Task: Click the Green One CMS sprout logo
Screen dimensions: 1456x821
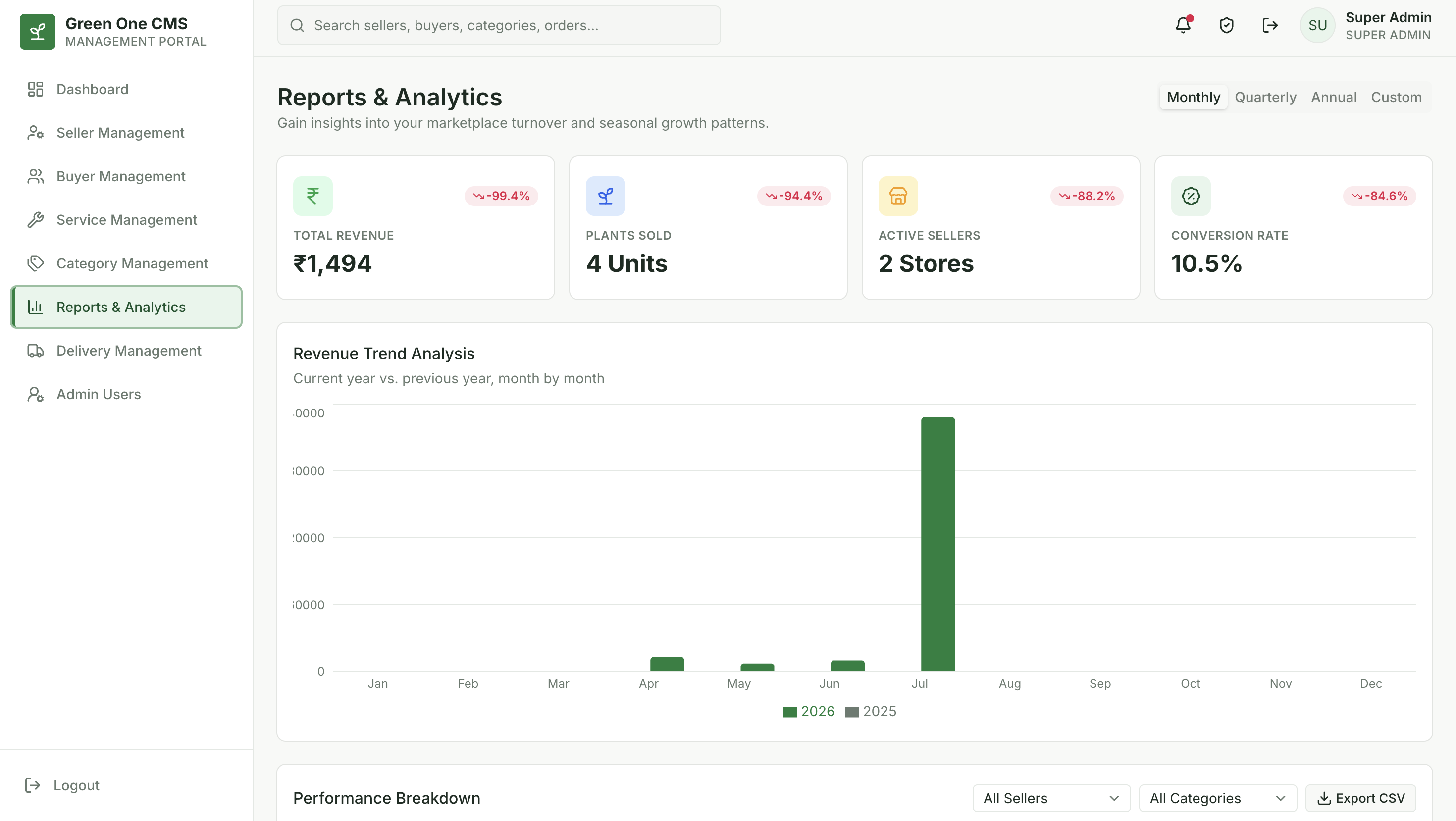Action: click(x=37, y=32)
